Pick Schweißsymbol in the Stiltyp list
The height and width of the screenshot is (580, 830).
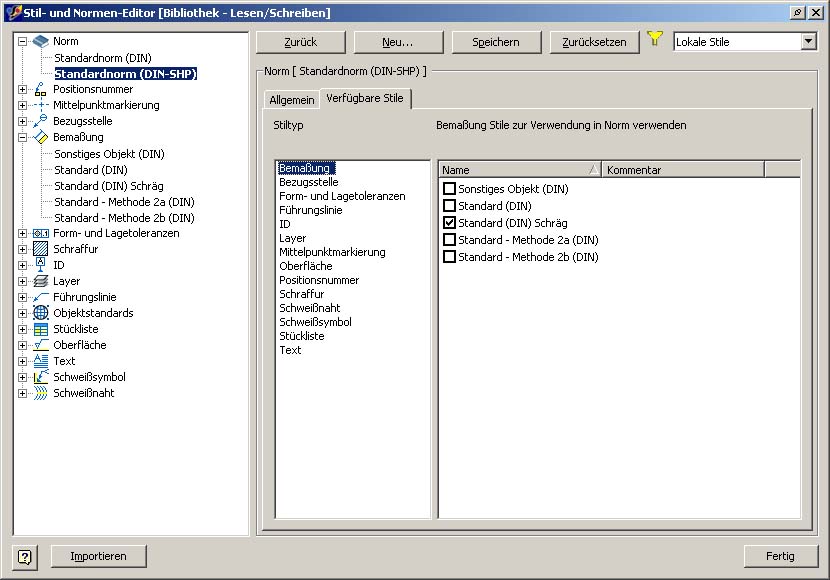(315, 322)
